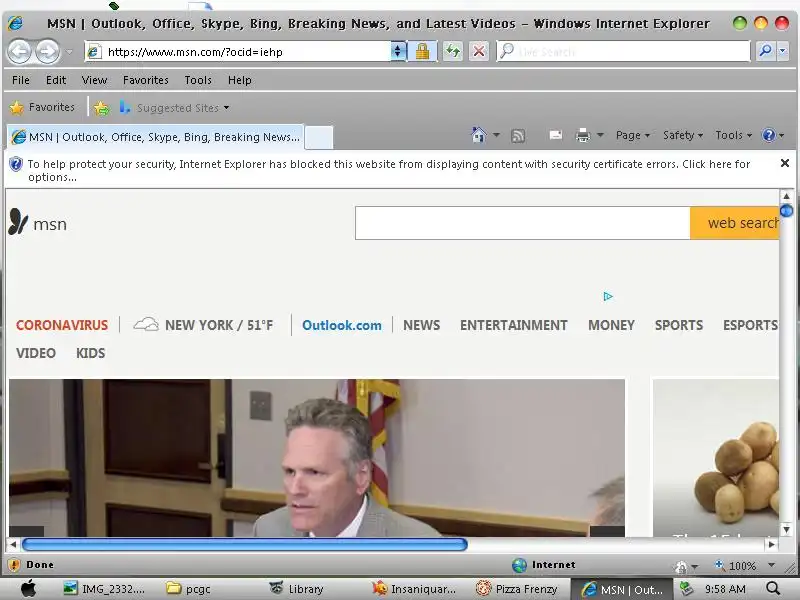The image size is (800, 600).
Task: Open the File menu
Action: [21, 80]
